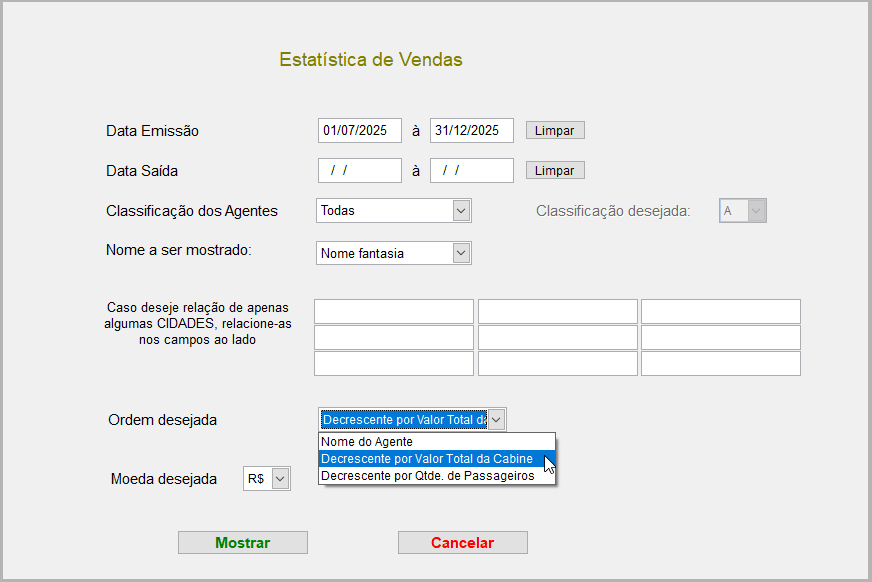Select Decrescente por Qtde. de Passageiros option
The width and height of the screenshot is (872, 582).
point(436,476)
